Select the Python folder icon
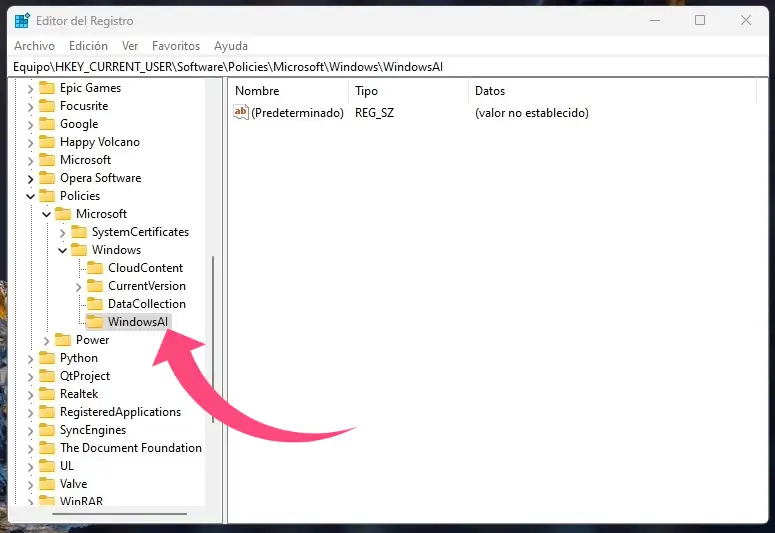The image size is (775, 533). tap(47, 358)
